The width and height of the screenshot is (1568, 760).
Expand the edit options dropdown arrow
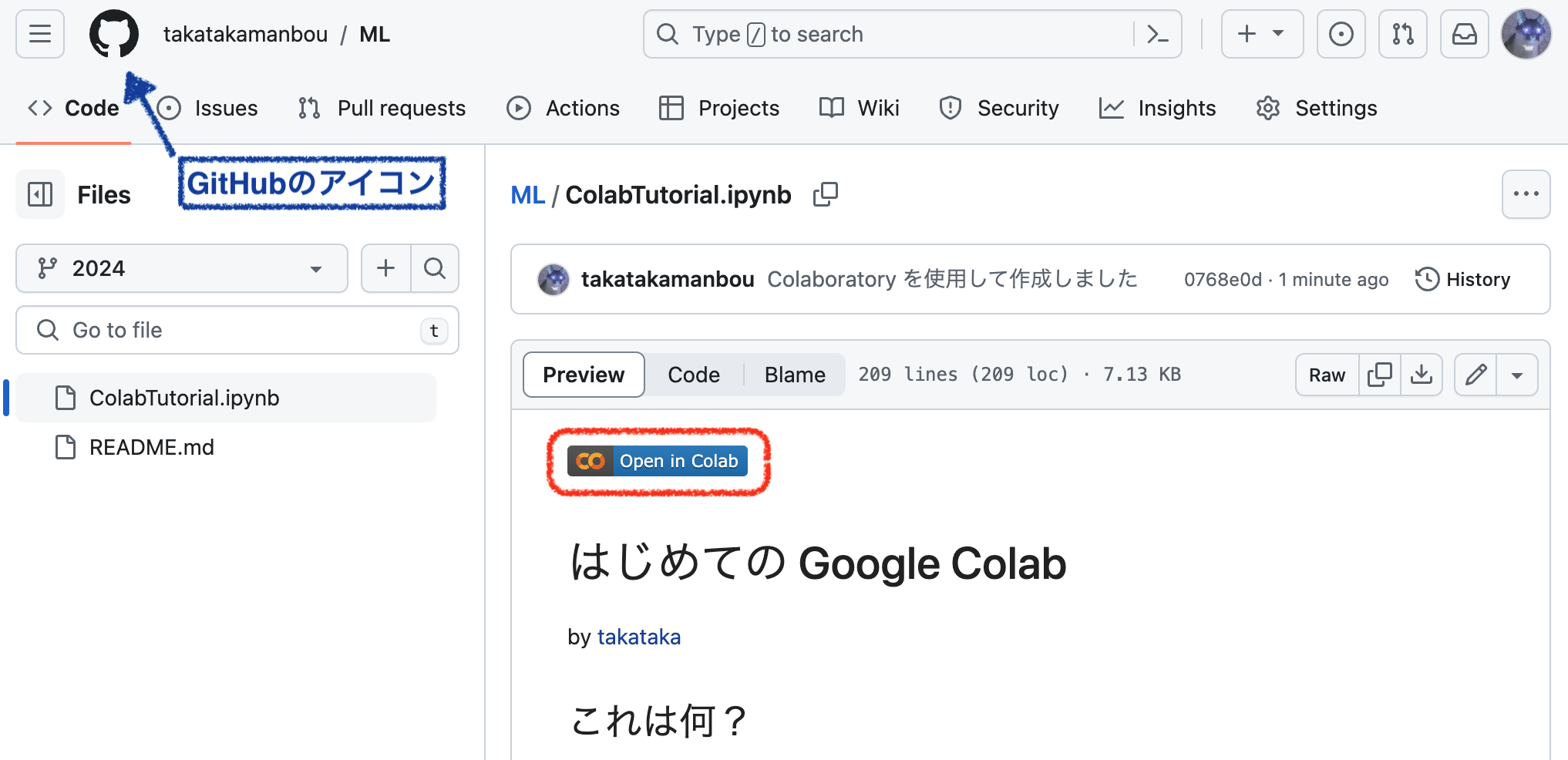(1517, 375)
